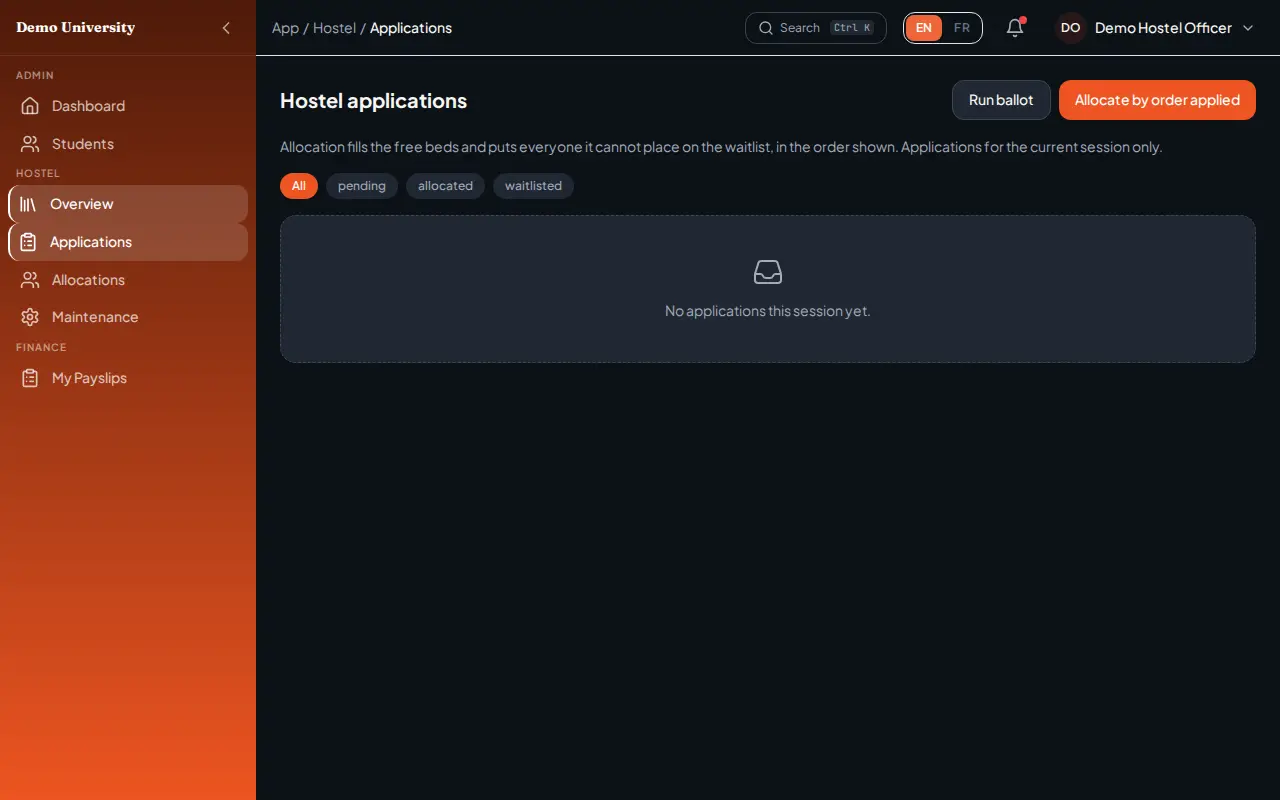Open Hostel Overview page
The height and width of the screenshot is (800, 1280).
(128, 204)
